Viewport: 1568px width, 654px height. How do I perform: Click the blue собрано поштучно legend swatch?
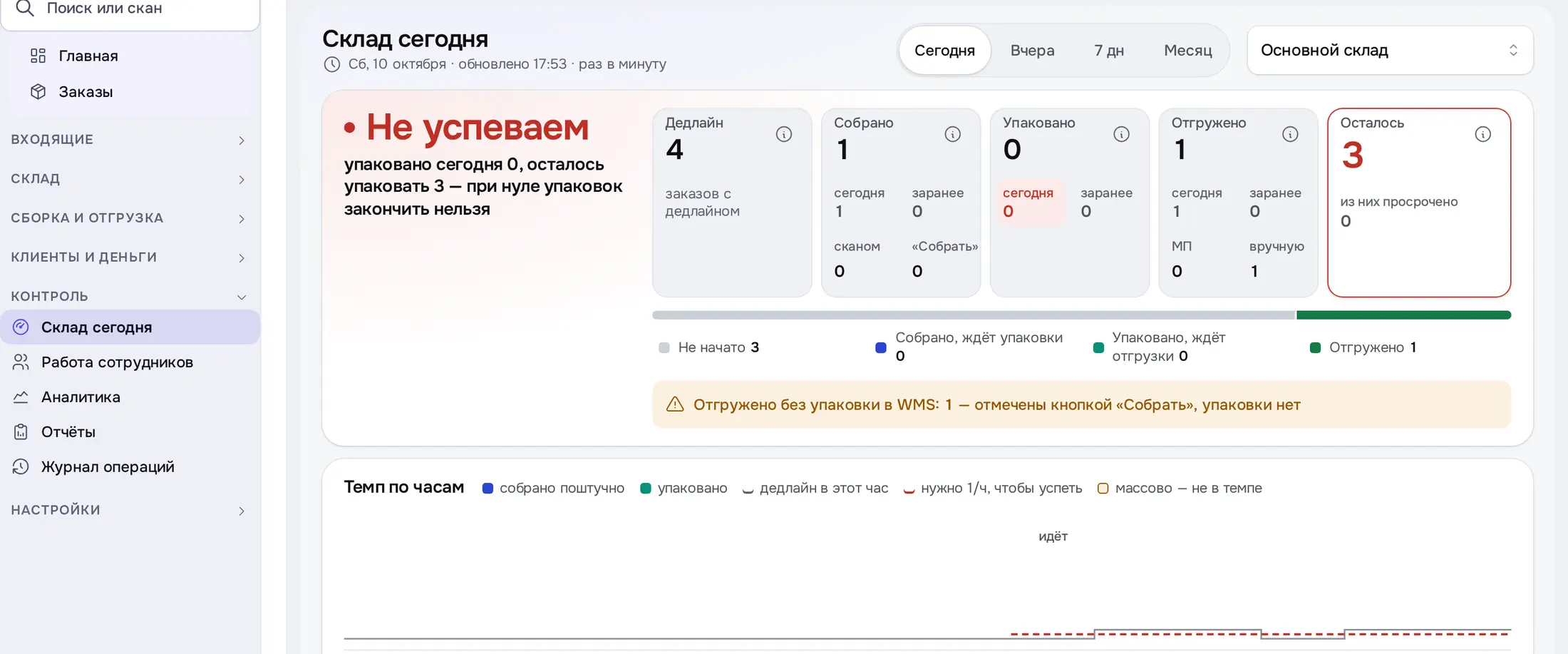tap(488, 489)
